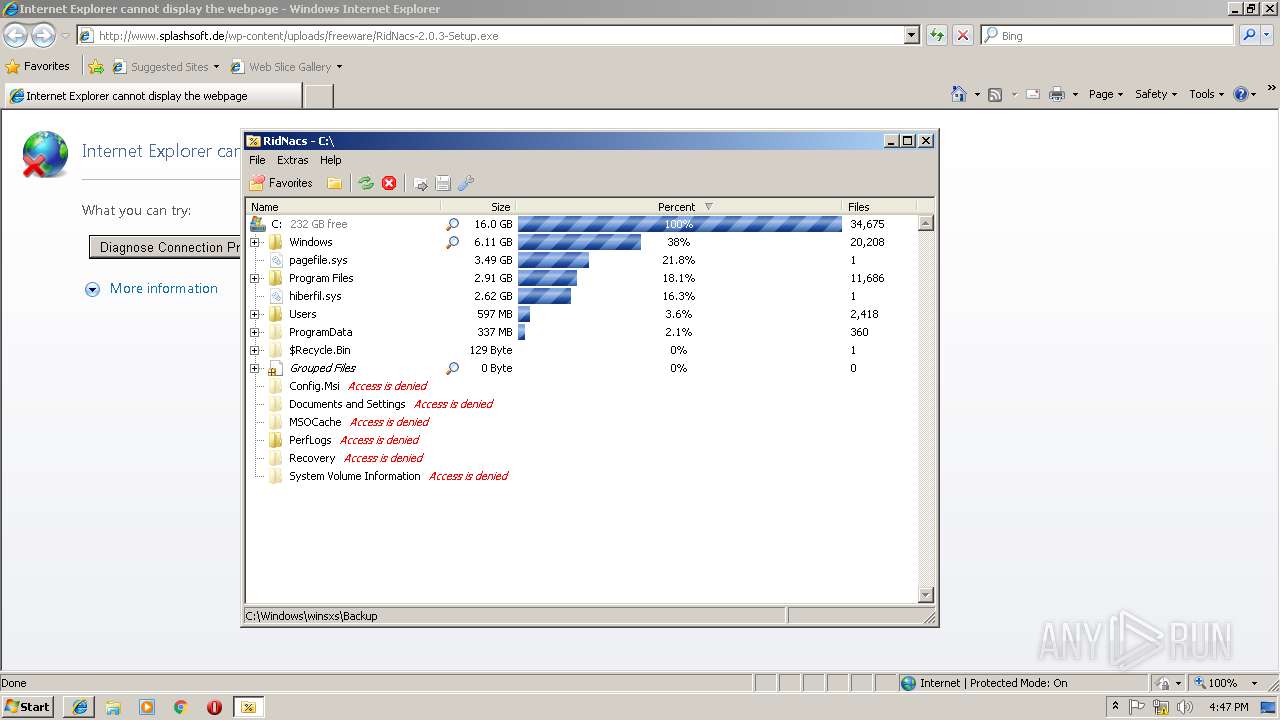Click the IE Read Mail icon
The height and width of the screenshot is (720, 1280).
1032,94
